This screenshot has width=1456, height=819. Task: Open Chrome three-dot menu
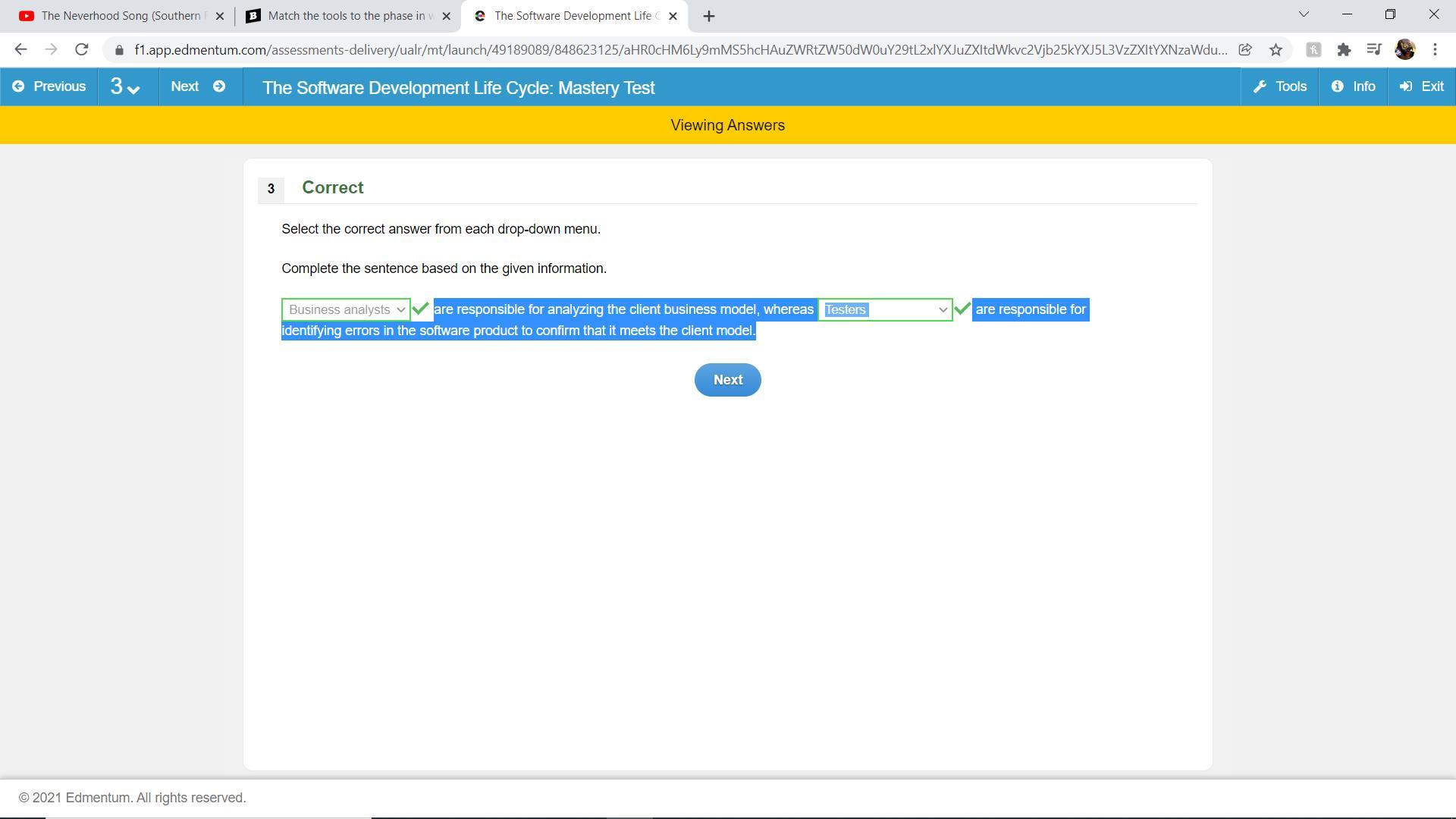pos(1435,50)
